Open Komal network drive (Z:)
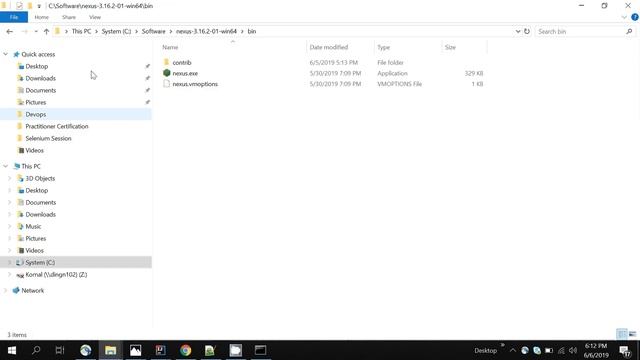 pyautogui.click(x=56, y=275)
